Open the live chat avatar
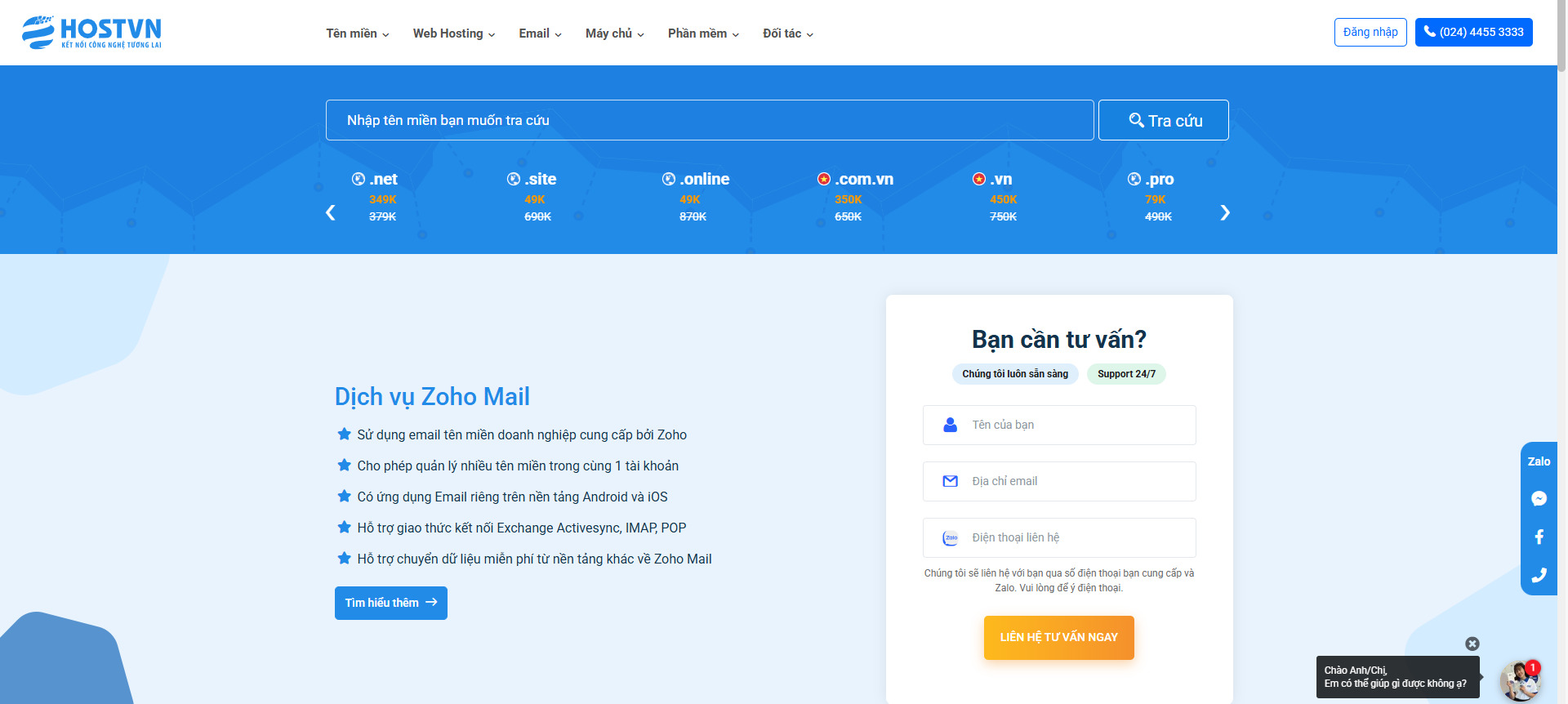1568x704 pixels. [1520, 680]
